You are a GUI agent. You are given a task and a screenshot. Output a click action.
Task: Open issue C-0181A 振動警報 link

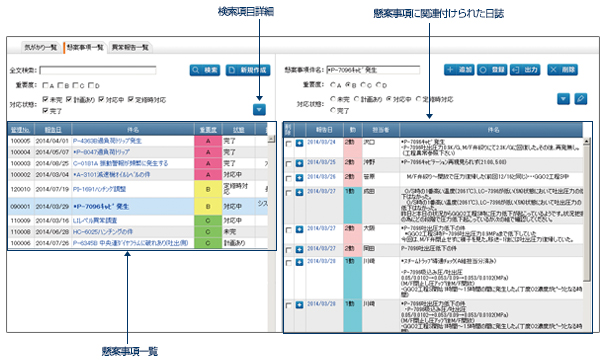pos(121,163)
